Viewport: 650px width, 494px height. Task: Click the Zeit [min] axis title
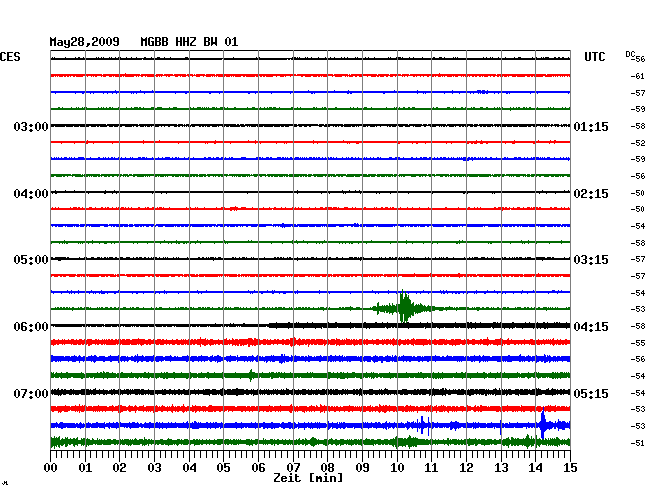click(308, 478)
